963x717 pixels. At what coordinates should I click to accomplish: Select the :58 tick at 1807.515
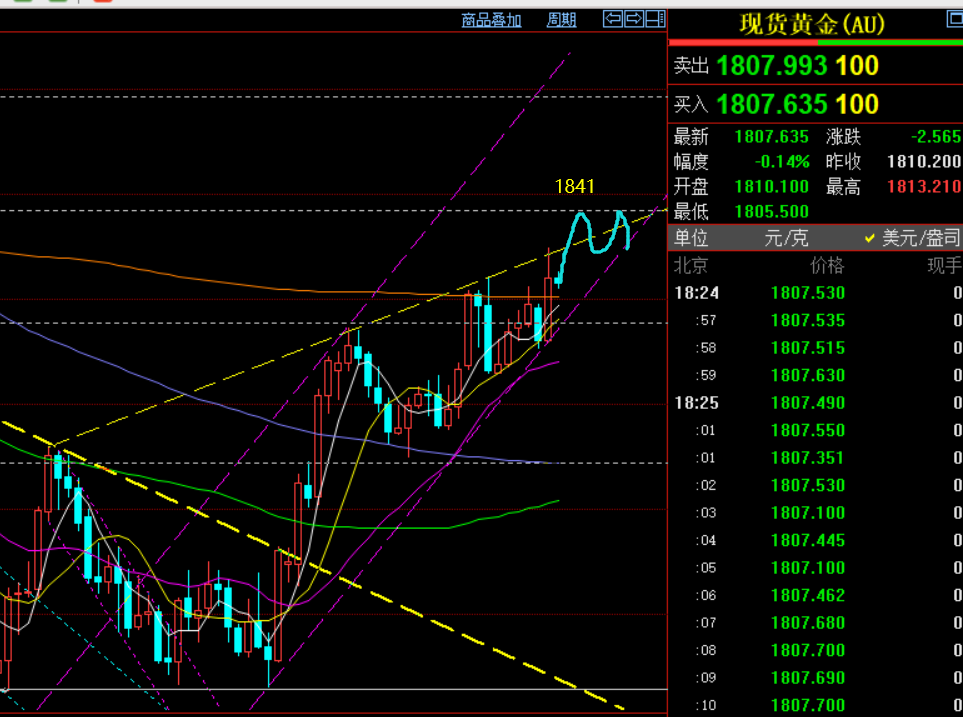tap(816, 348)
